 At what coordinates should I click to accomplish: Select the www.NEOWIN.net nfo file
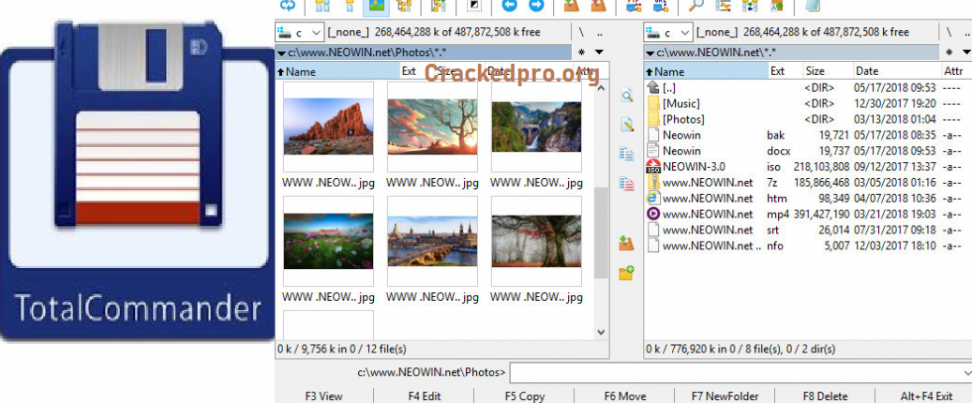808,246
